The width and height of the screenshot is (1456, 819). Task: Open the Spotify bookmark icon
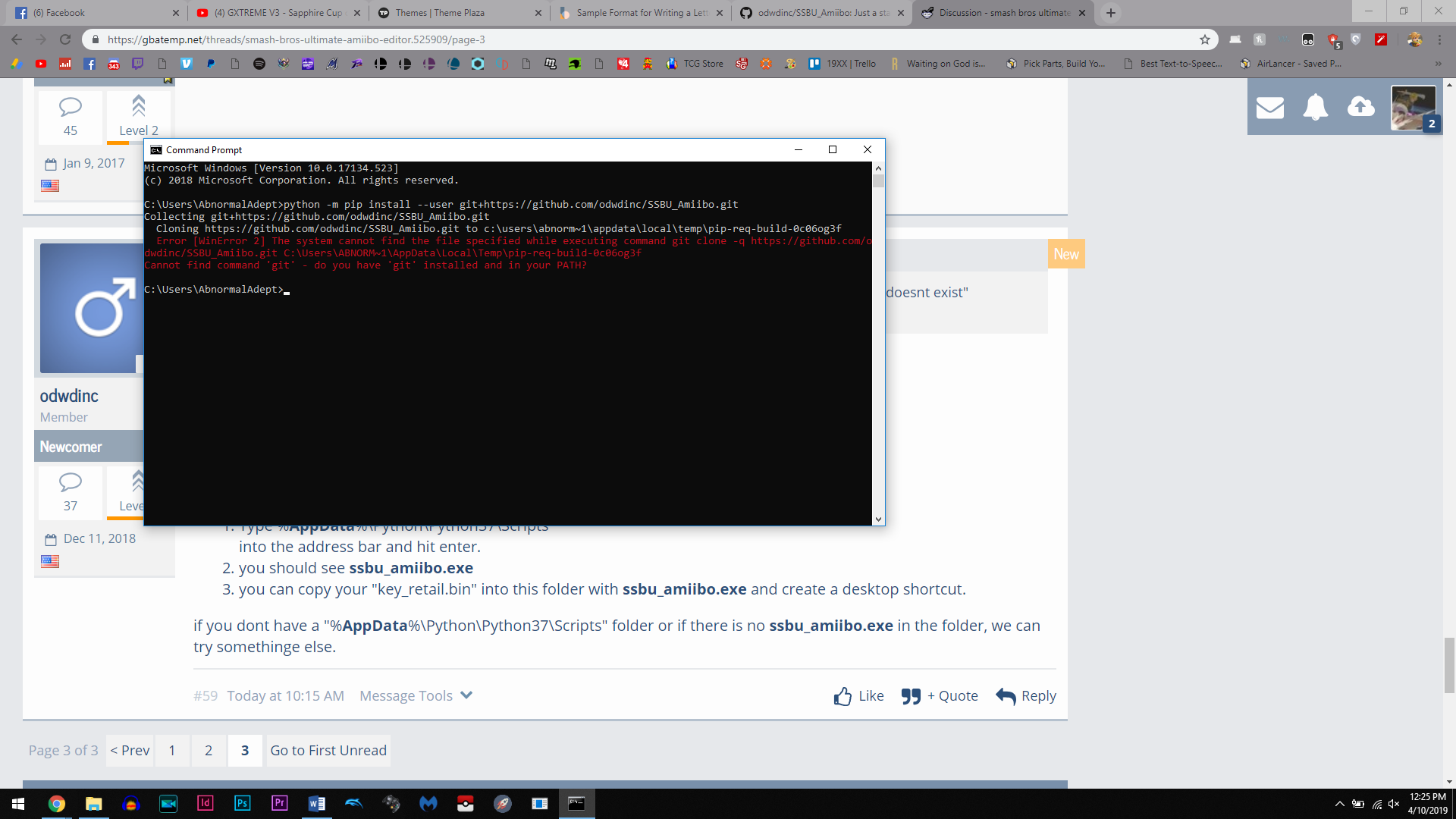(259, 64)
